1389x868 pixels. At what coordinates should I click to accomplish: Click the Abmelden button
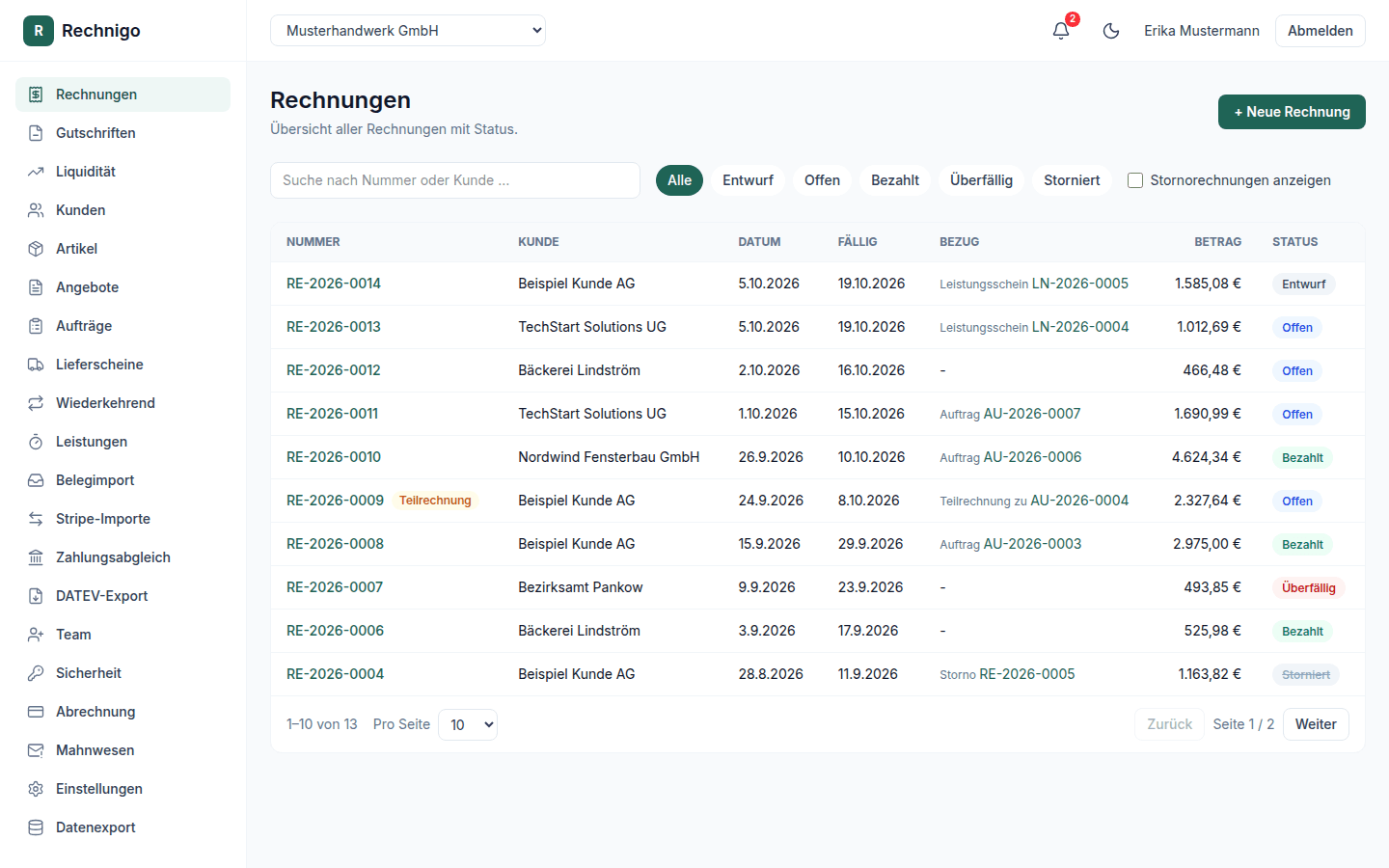tap(1320, 31)
